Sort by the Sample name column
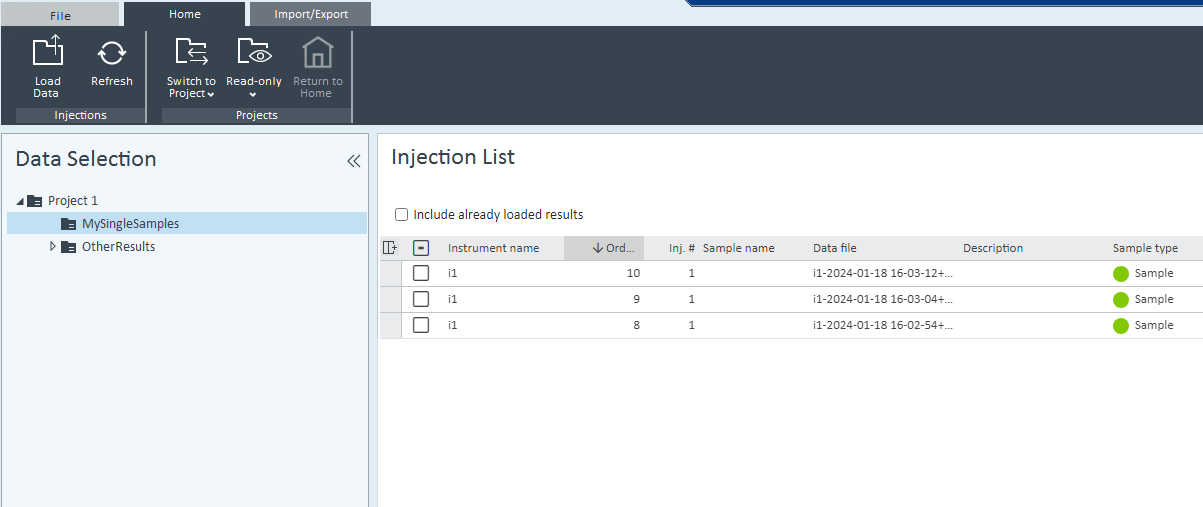This screenshot has width=1203, height=507. click(738, 248)
